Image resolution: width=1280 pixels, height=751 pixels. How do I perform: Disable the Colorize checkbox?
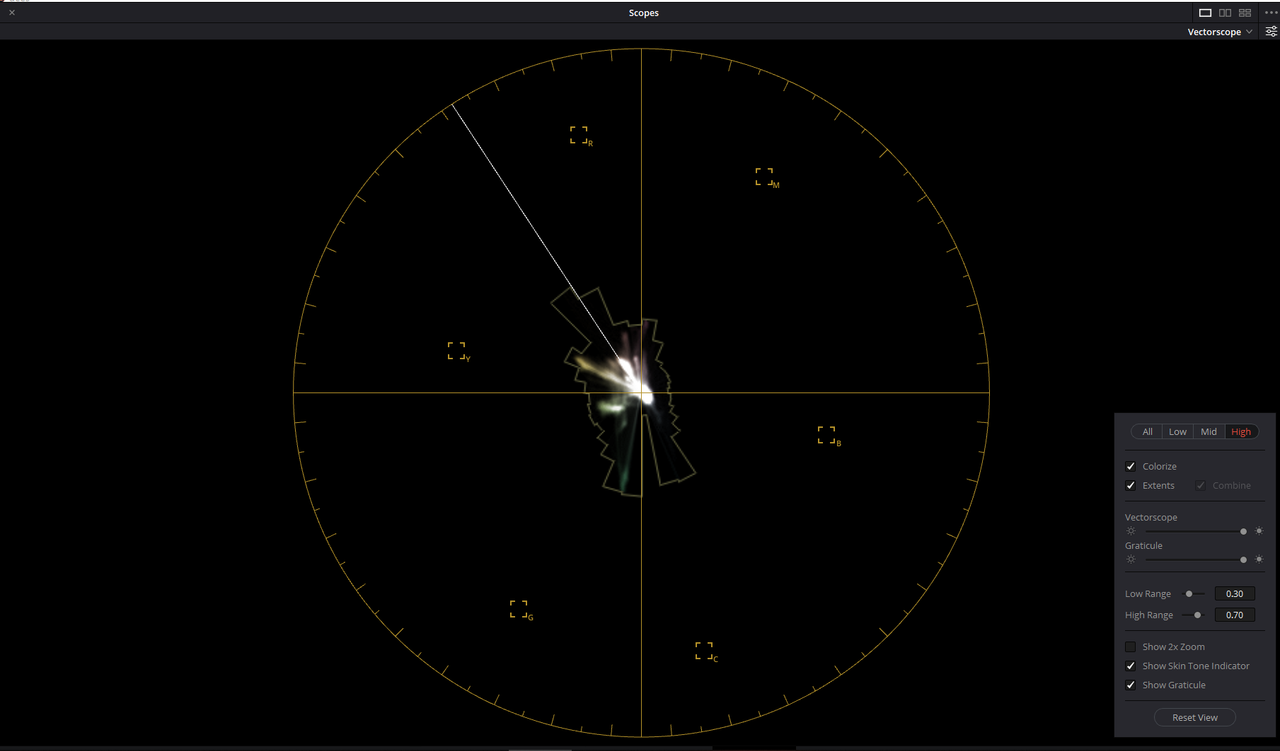(1131, 467)
